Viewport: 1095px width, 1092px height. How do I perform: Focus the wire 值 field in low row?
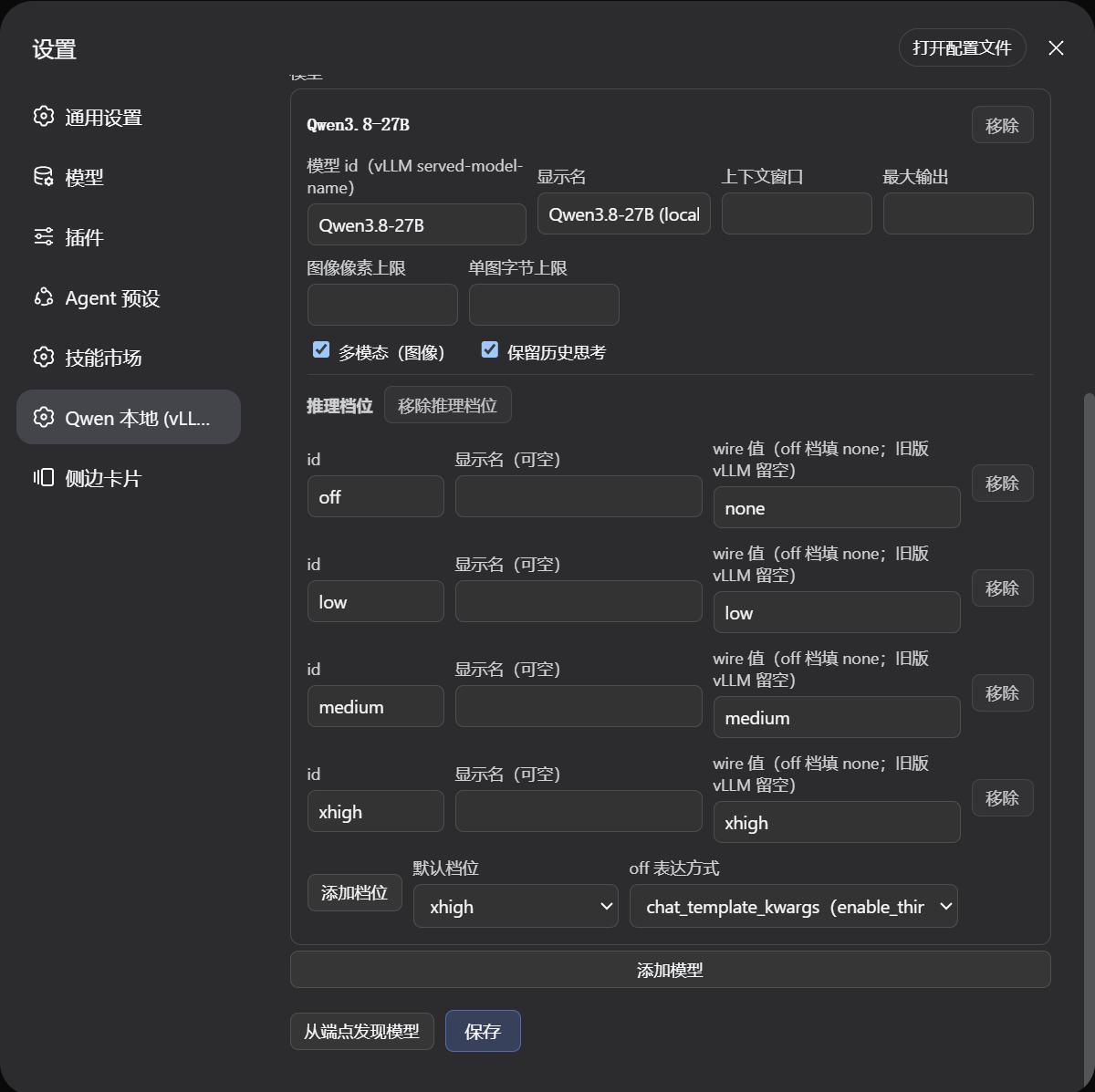(x=837, y=612)
